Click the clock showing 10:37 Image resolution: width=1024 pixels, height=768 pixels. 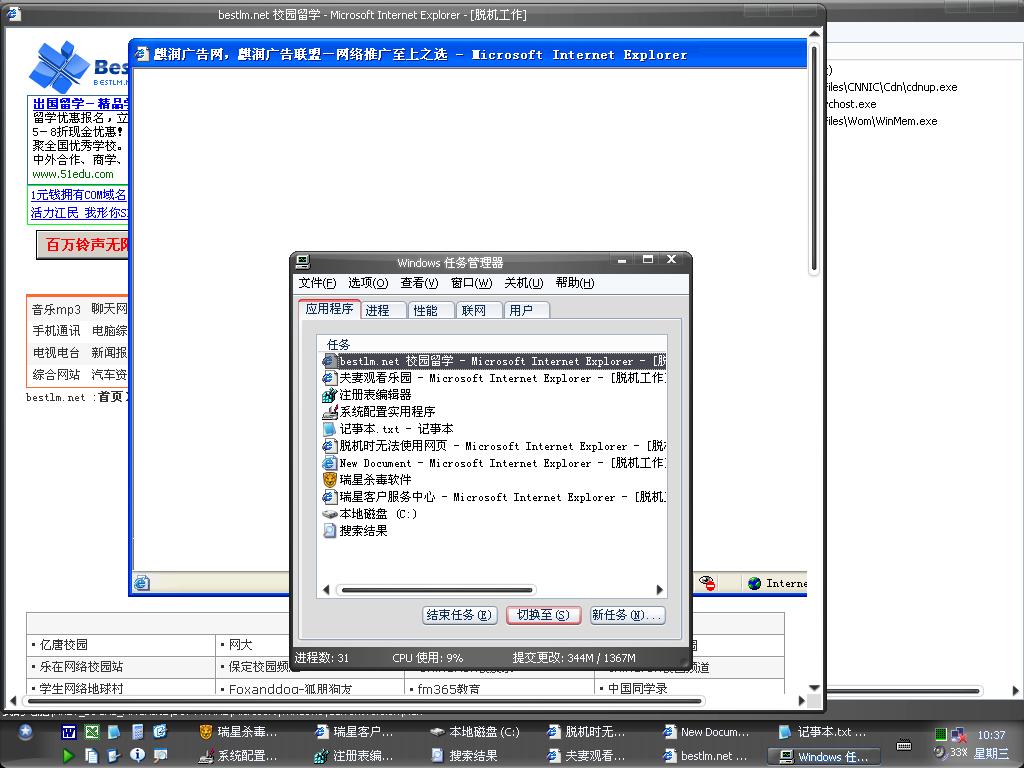[991, 735]
